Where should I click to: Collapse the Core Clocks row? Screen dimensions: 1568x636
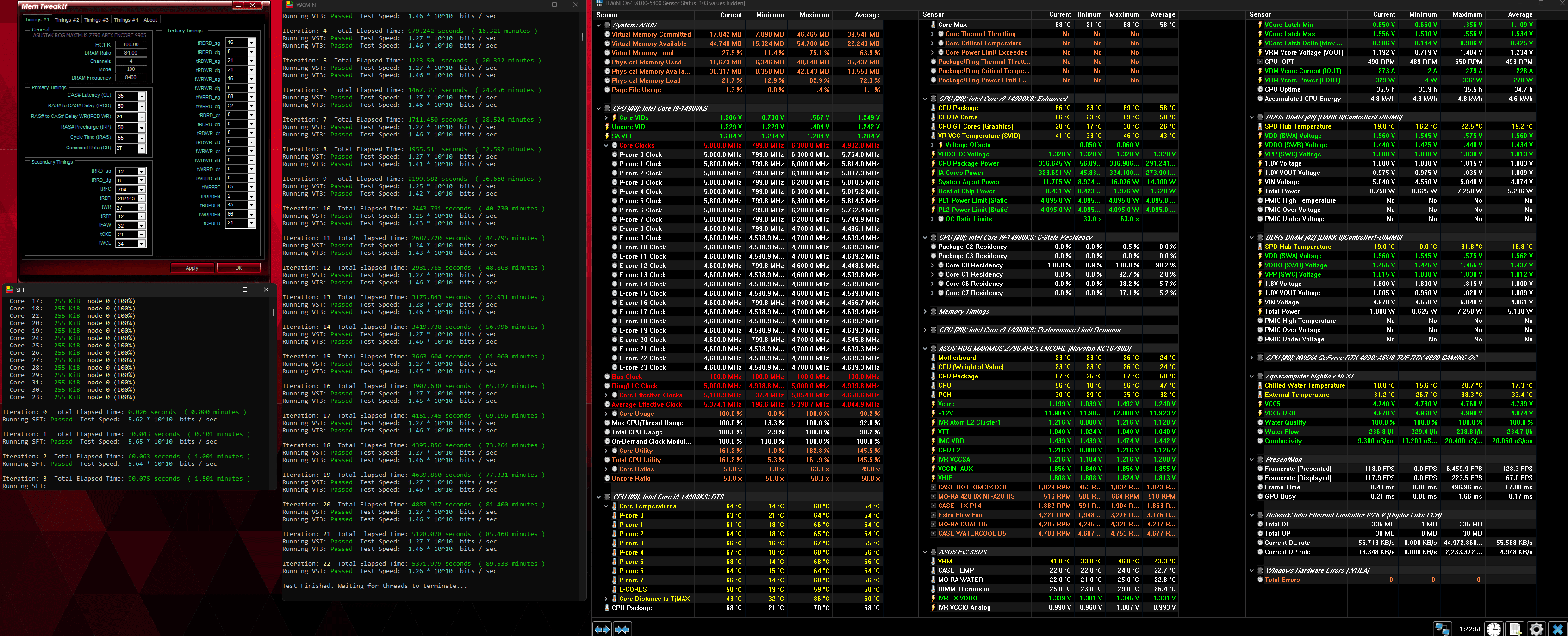coord(606,146)
